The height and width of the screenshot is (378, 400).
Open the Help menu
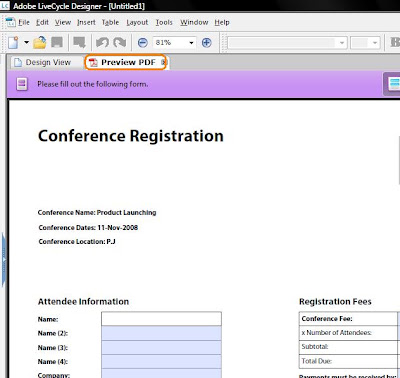(x=222, y=22)
